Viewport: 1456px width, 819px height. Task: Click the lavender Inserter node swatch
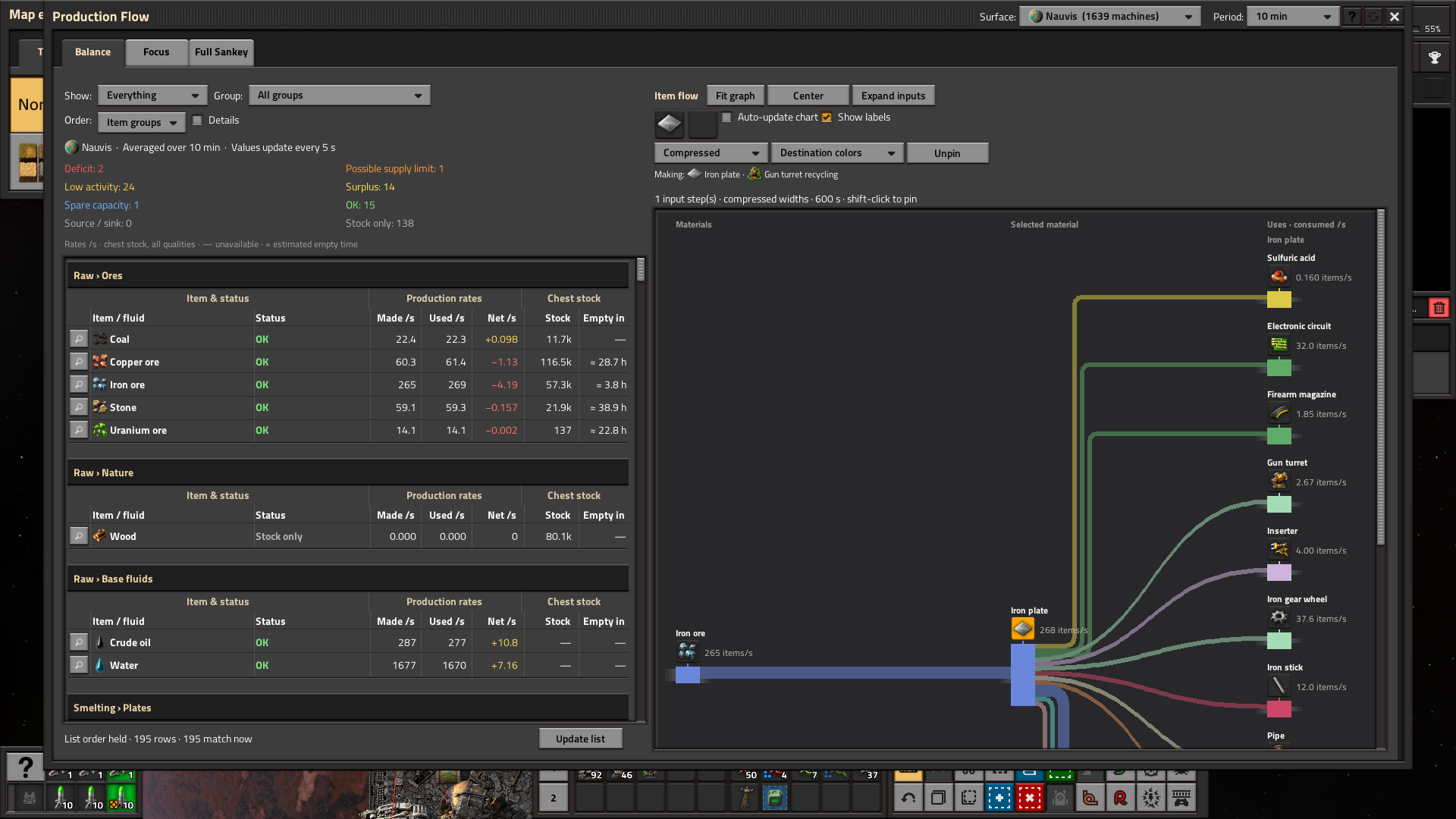[1279, 573]
